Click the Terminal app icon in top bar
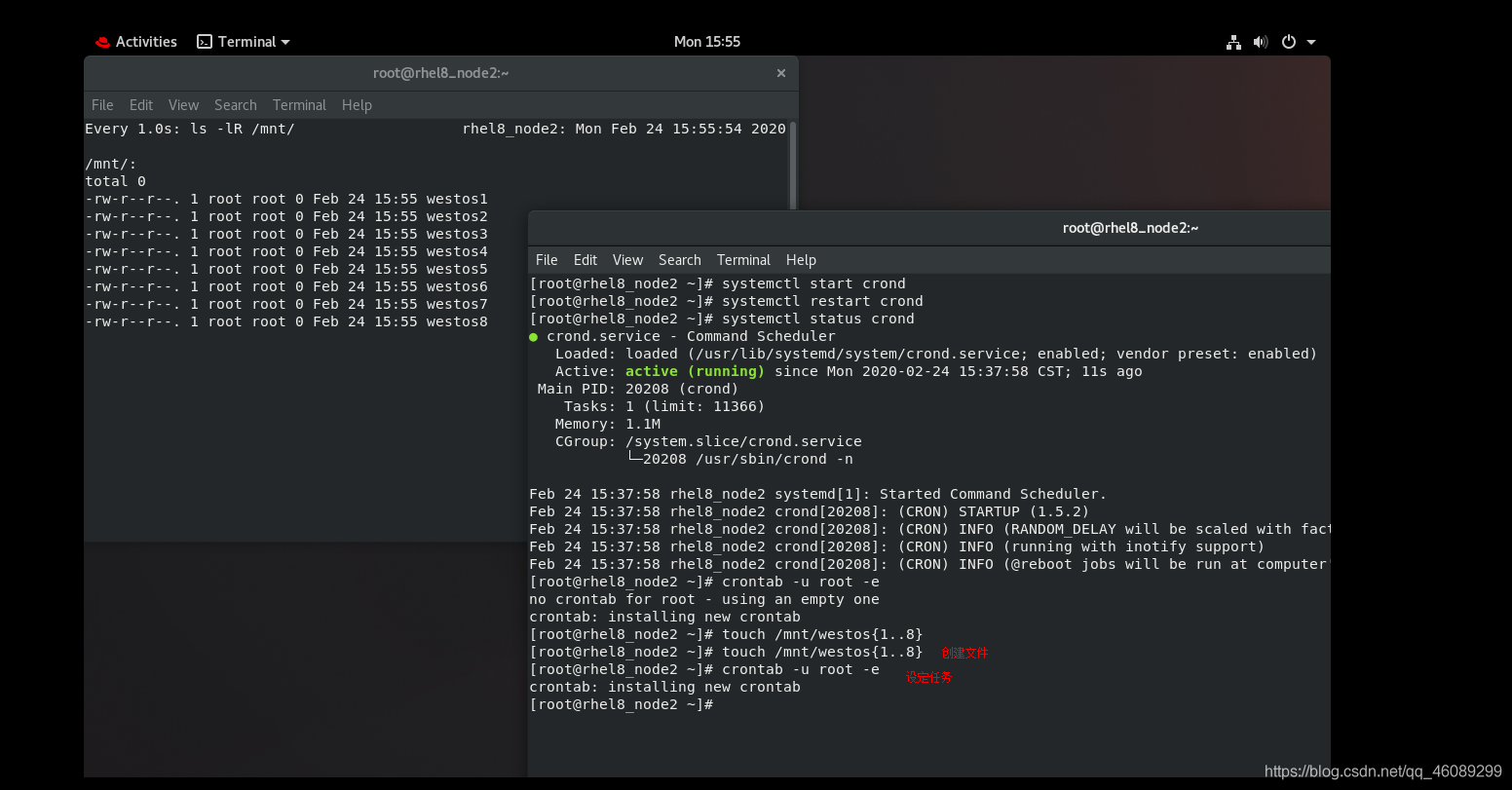 tap(205, 42)
